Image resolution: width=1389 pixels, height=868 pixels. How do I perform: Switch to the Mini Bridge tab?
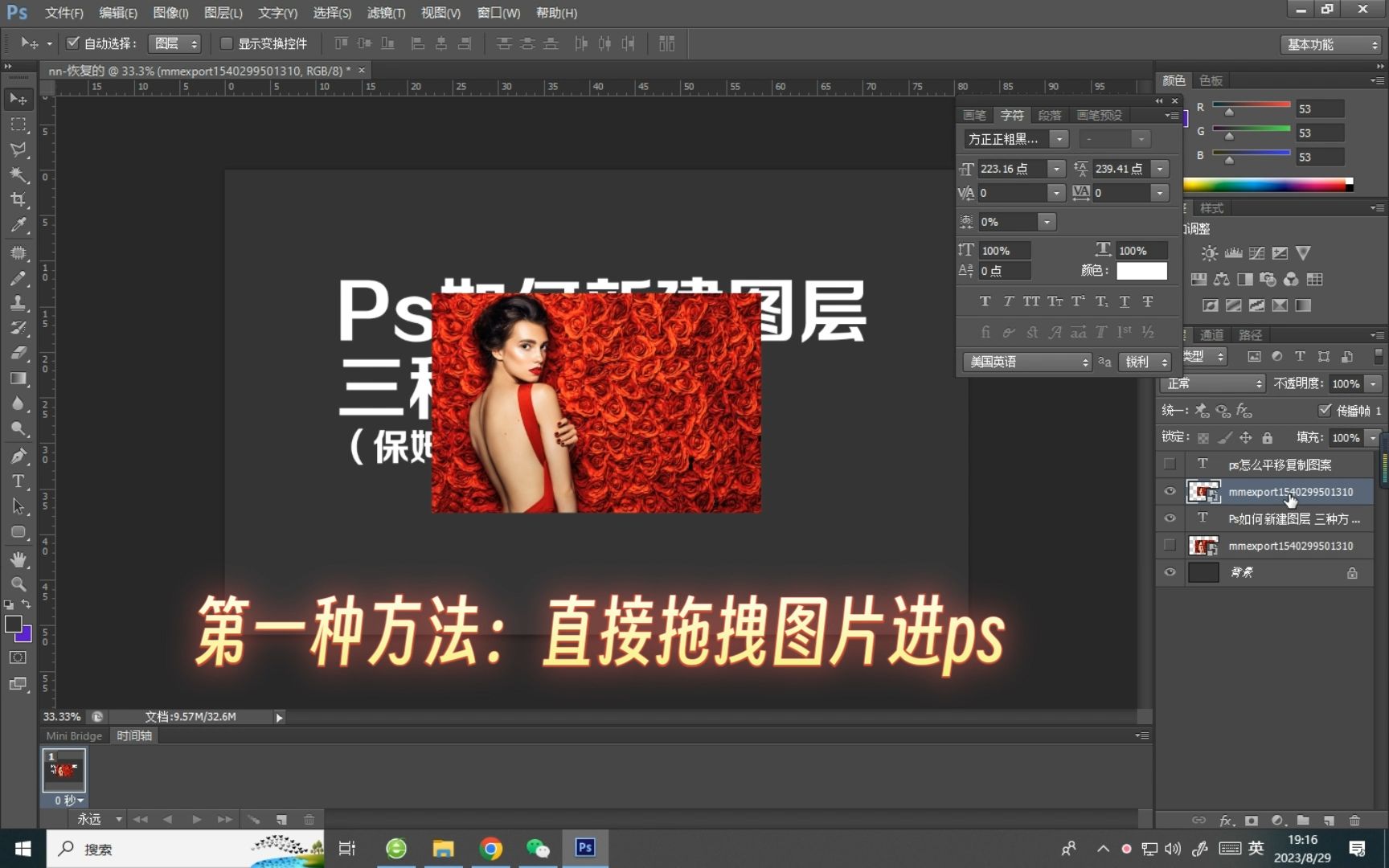point(74,735)
